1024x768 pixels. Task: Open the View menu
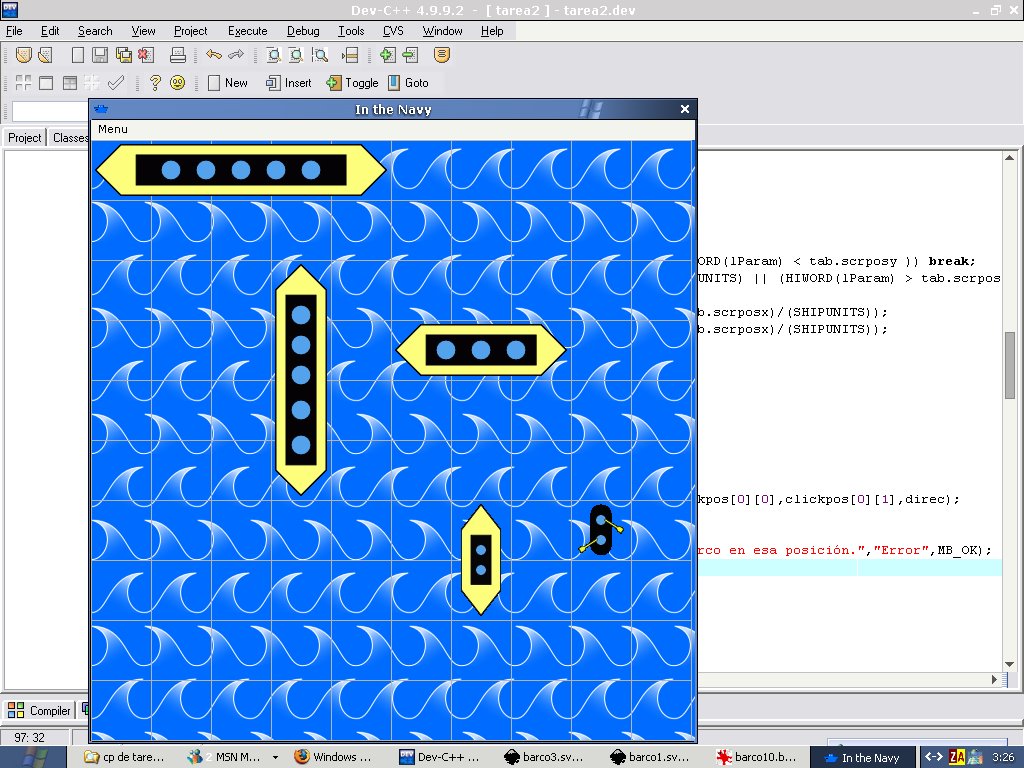click(143, 31)
